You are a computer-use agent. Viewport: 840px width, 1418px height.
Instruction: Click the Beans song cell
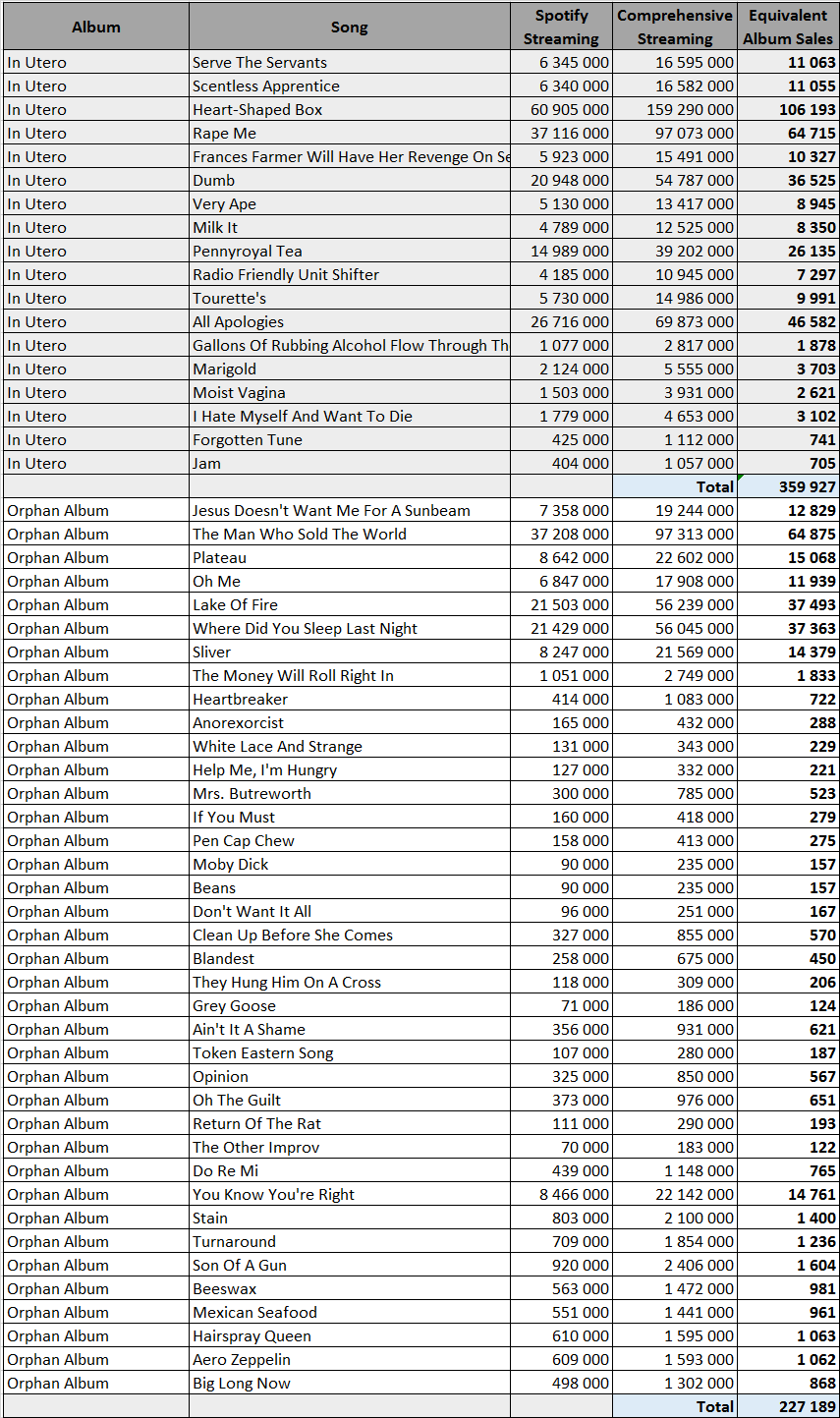coord(349,887)
